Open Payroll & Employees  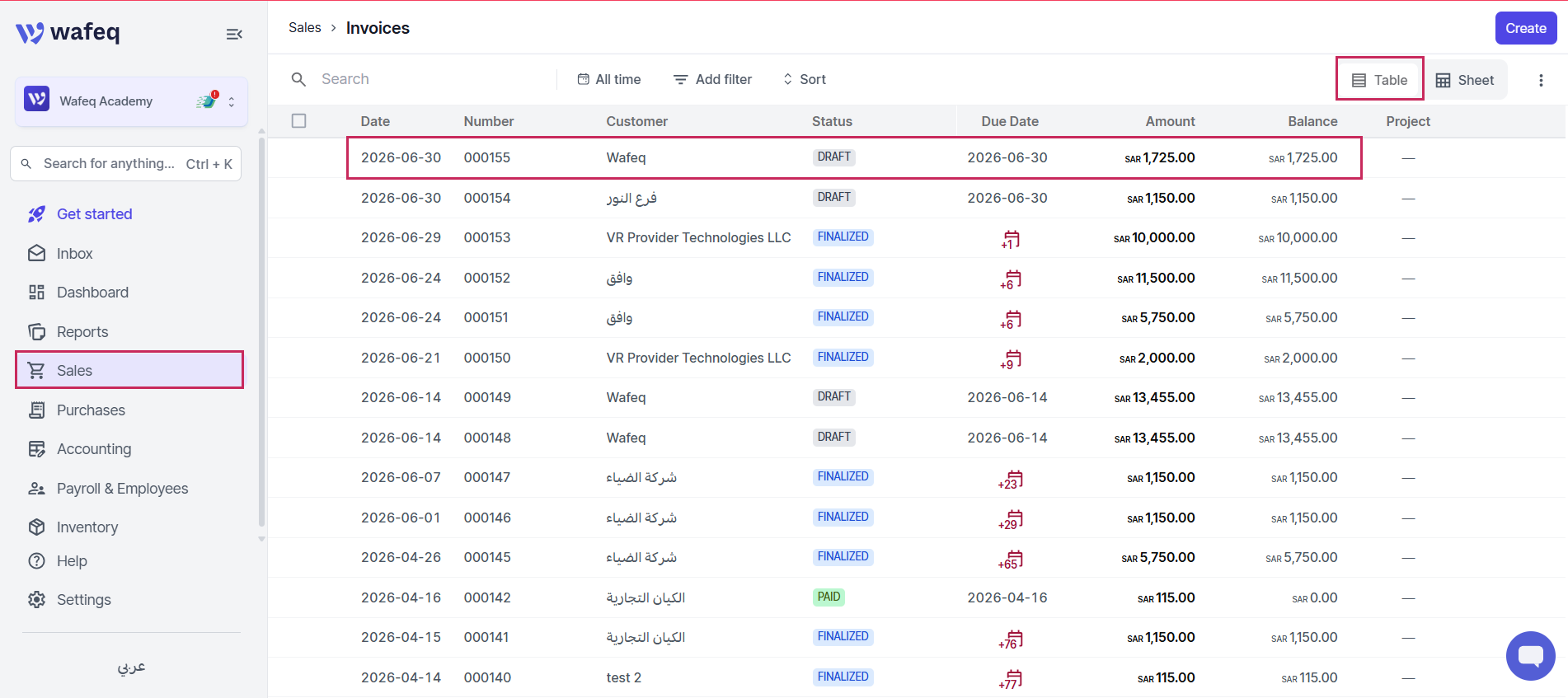(122, 489)
